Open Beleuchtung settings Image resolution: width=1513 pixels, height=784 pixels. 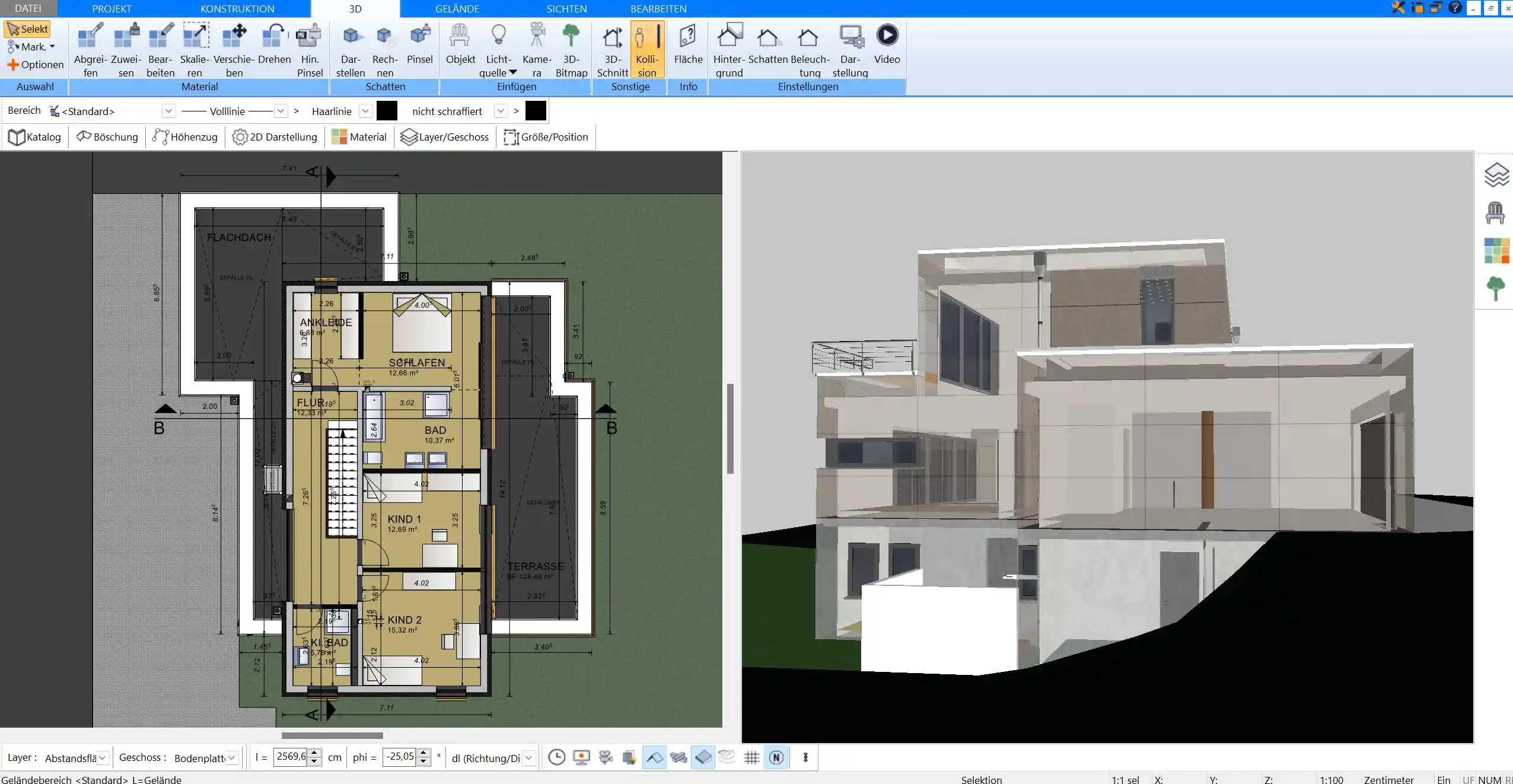[x=810, y=50]
